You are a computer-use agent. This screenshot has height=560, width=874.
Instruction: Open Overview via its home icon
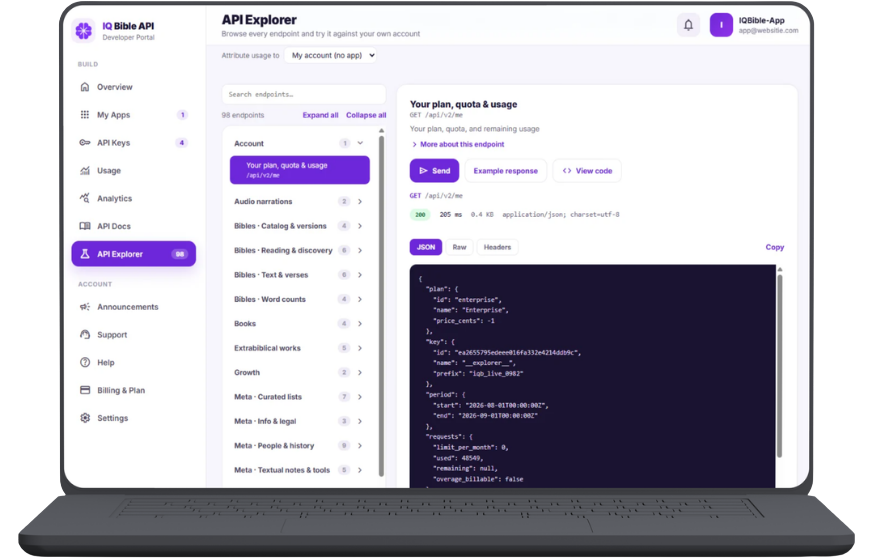pos(85,87)
